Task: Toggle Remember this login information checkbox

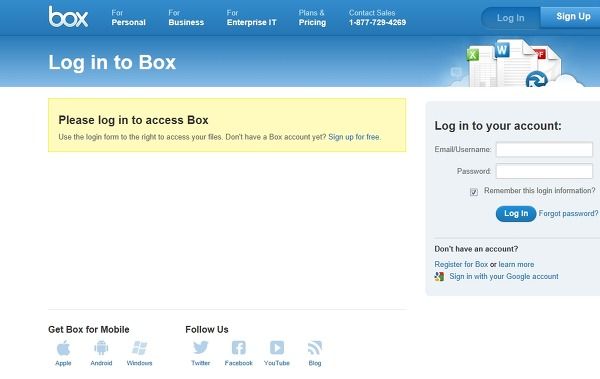Action: tap(474, 192)
